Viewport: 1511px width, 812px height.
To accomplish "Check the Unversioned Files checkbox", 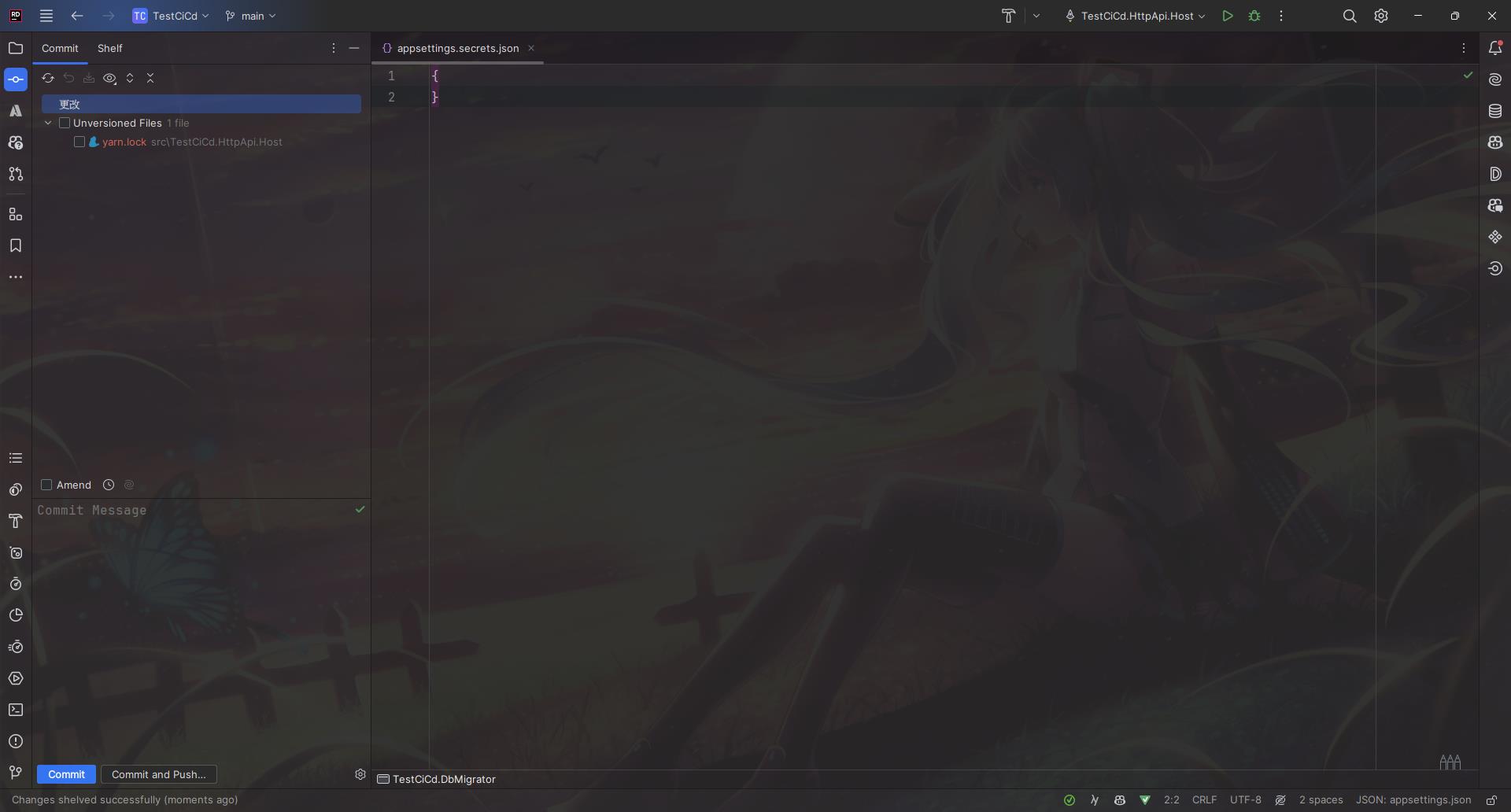I will click(x=65, y=123).
